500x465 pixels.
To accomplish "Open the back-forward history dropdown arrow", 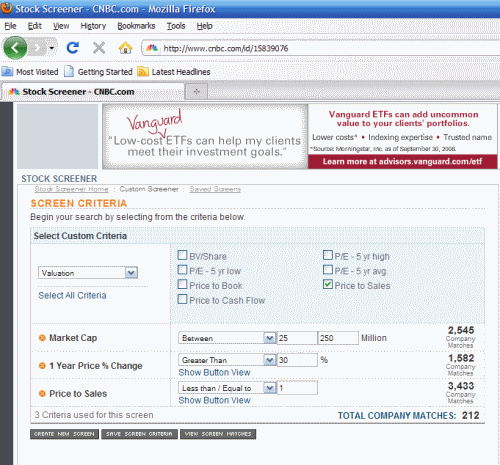I will (52, 48).
